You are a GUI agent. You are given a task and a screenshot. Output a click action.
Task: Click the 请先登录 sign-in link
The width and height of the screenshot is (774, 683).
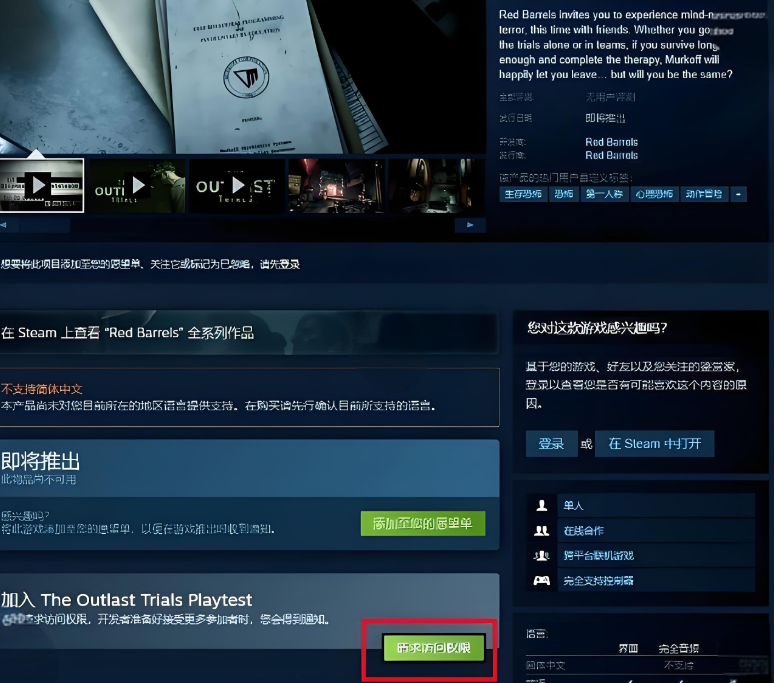(280, 265)
